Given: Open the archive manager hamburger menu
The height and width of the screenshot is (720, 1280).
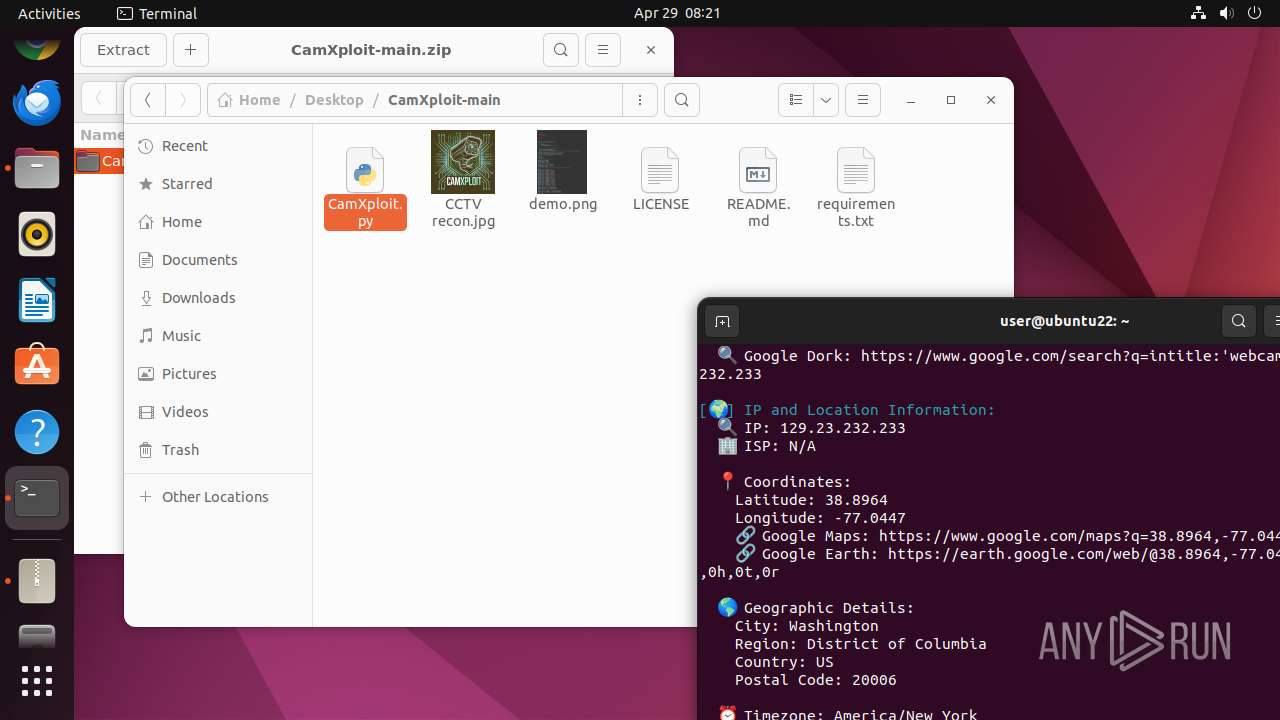Looking at the screenshot, I should (602, 50).
